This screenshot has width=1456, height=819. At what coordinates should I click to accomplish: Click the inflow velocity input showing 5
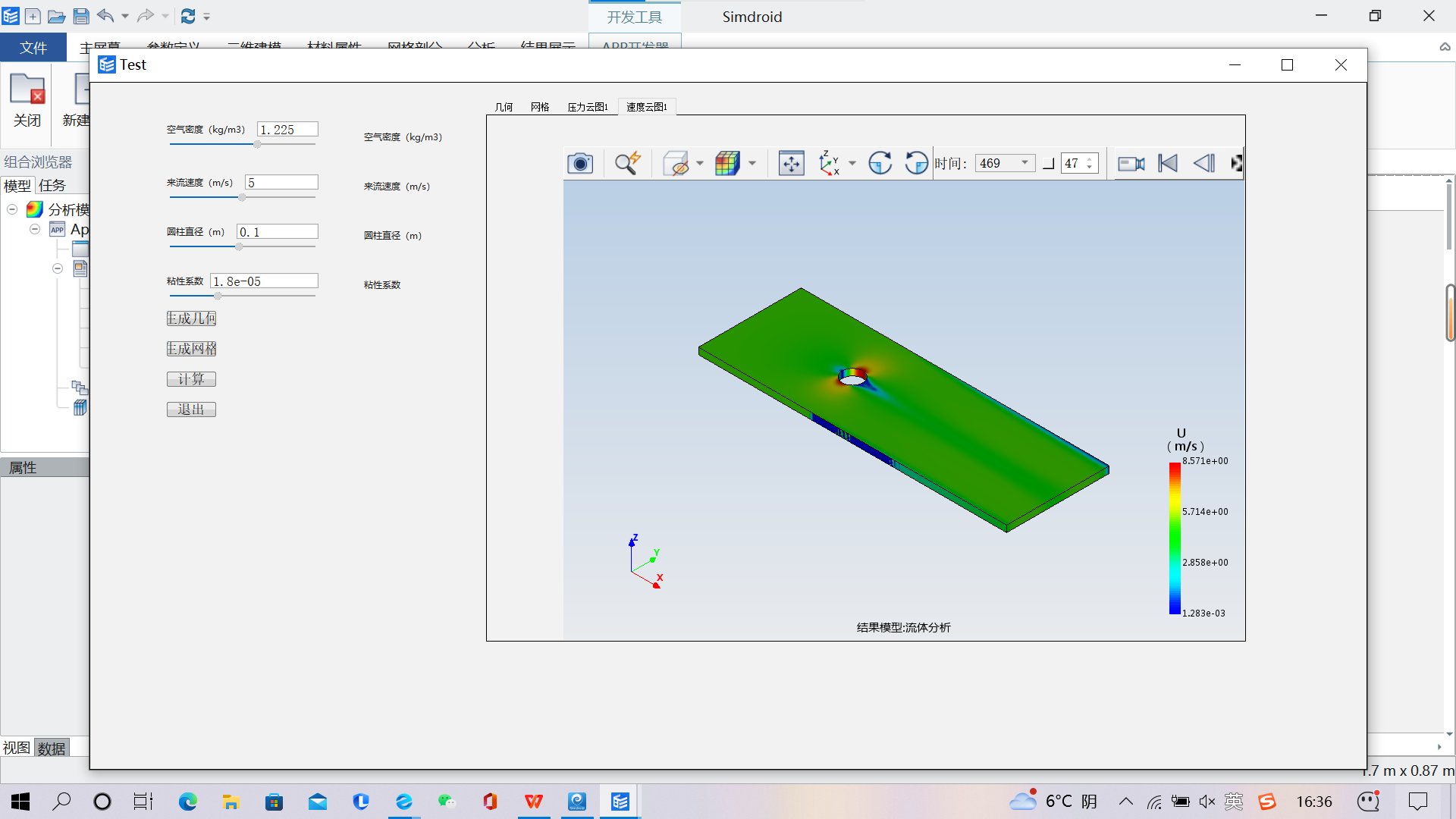tap(281, 183)
